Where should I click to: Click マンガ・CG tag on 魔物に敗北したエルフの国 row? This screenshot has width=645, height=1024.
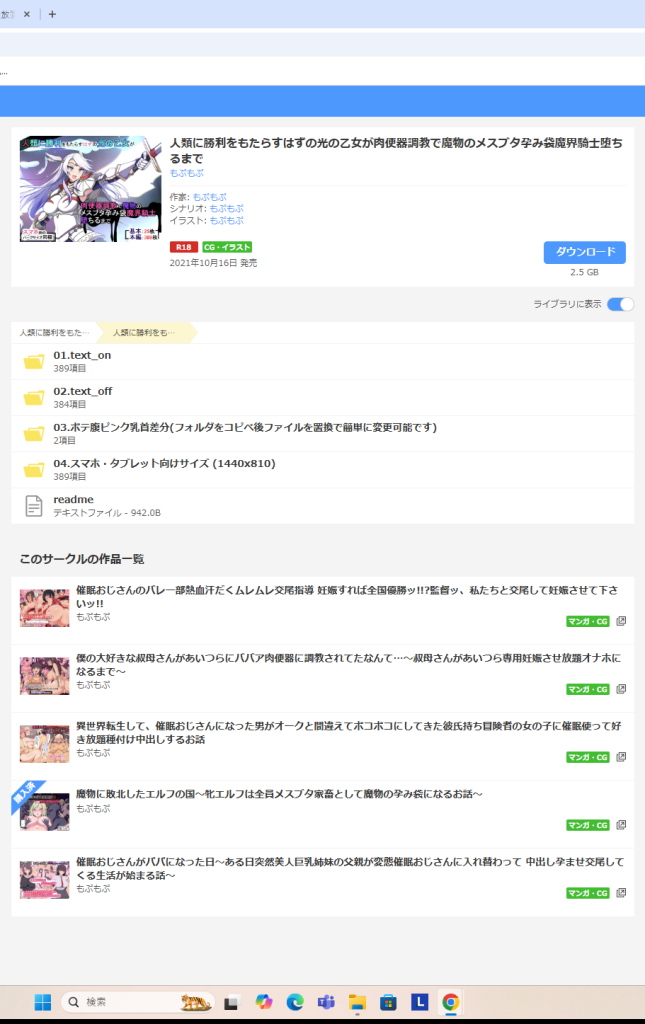click(x=588, y=825)
